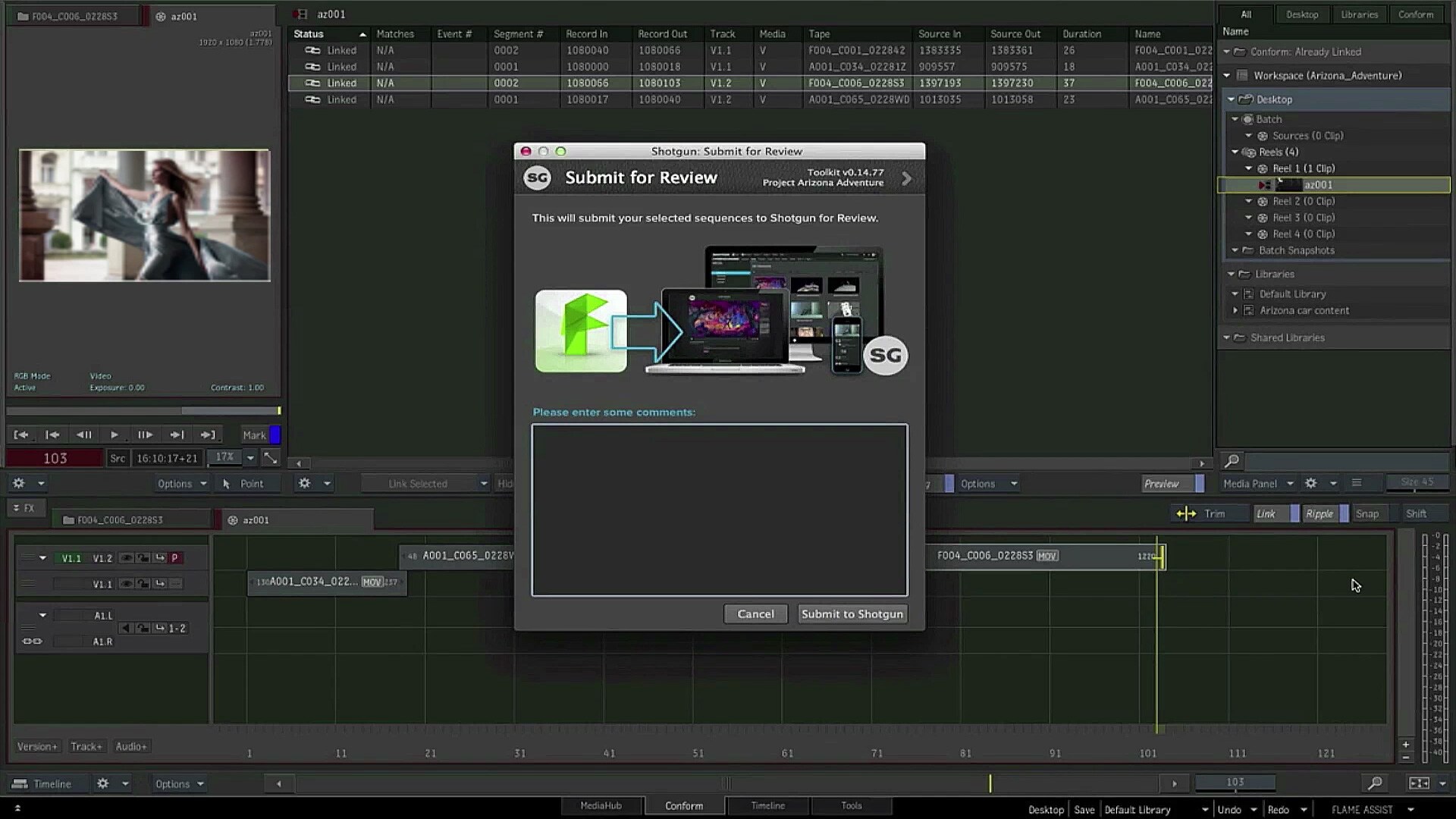
Task: Collapse the V1.1 V1.2 video track group
Action: click(x=42, y=558)
